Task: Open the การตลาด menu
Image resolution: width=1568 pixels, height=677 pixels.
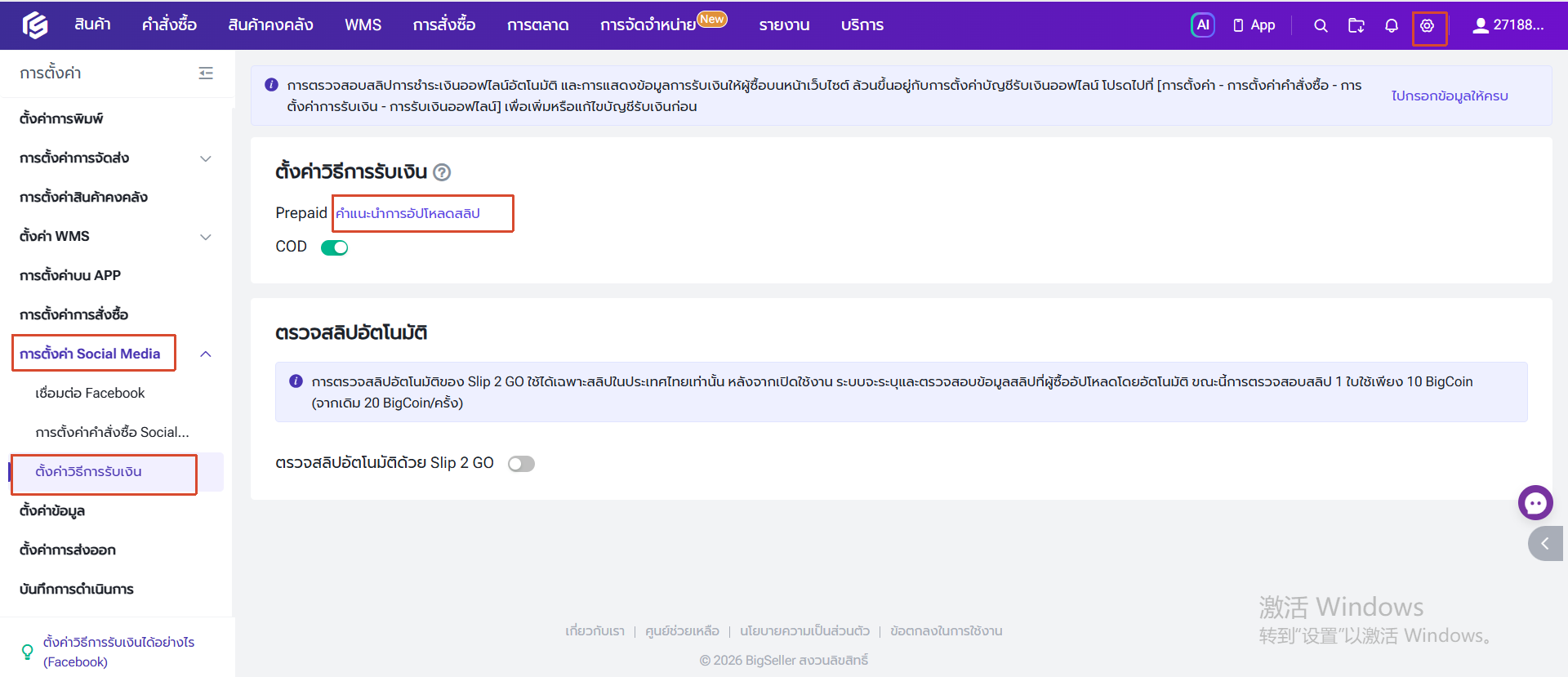Action: pyautogui.click(x=537, y=25)
